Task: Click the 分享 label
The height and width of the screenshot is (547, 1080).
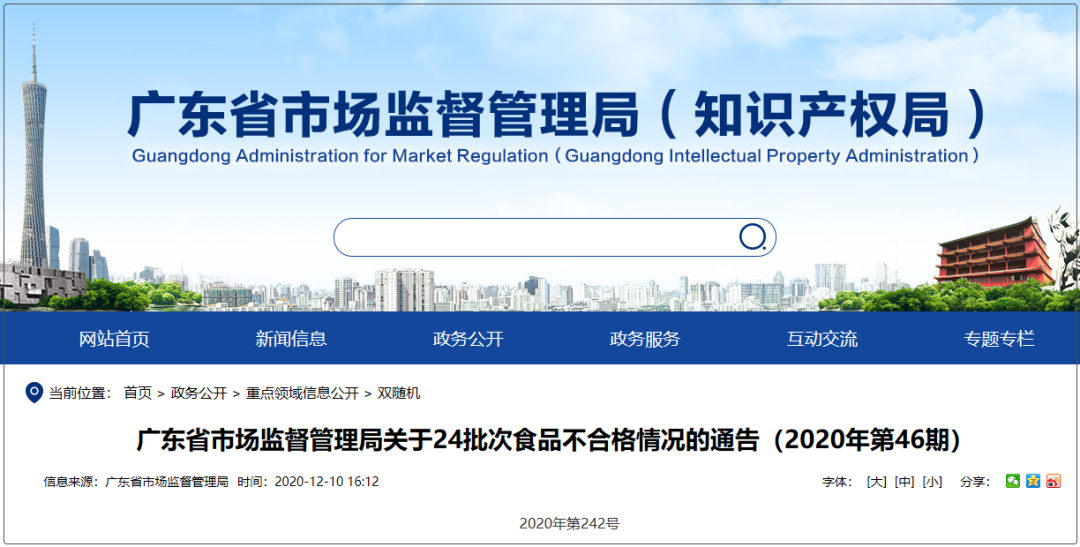Action: (975, 482)
